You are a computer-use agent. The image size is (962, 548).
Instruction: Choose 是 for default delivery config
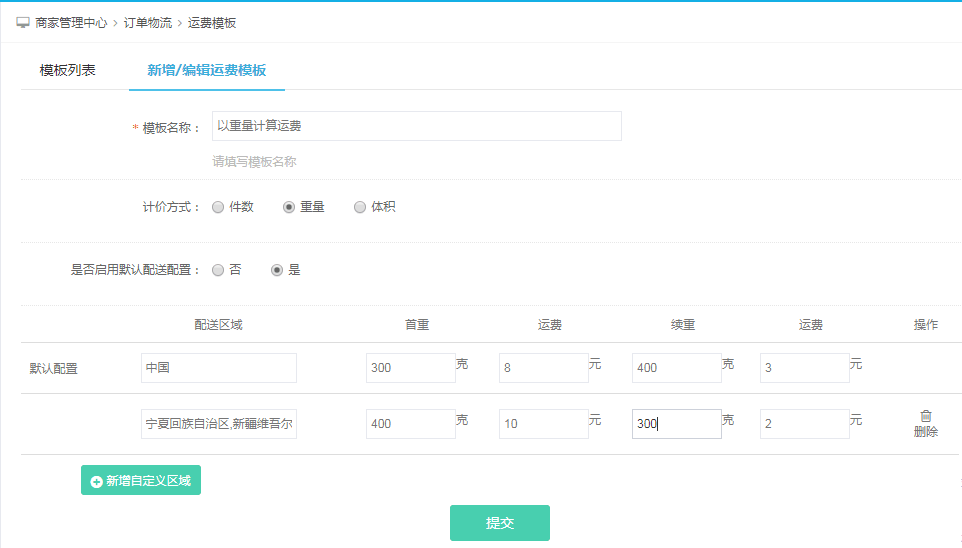[277, 270]
